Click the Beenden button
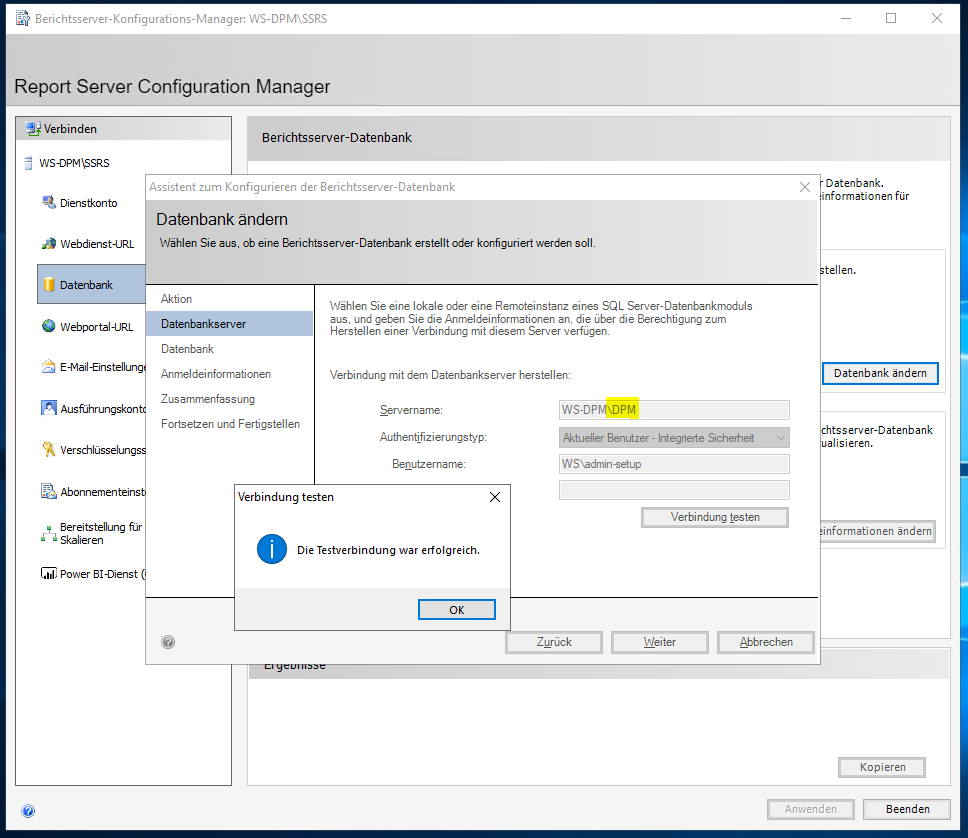Image resolution: width=968 pixels, height=838 pixels. click(x=907, y=809)
